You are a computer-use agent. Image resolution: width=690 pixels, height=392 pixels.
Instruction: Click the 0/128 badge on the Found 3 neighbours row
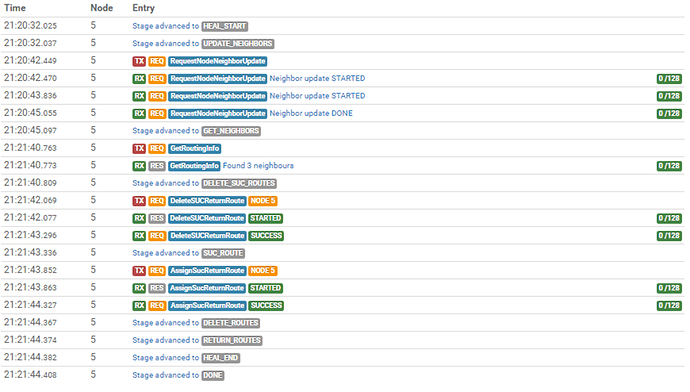[669, 166]
